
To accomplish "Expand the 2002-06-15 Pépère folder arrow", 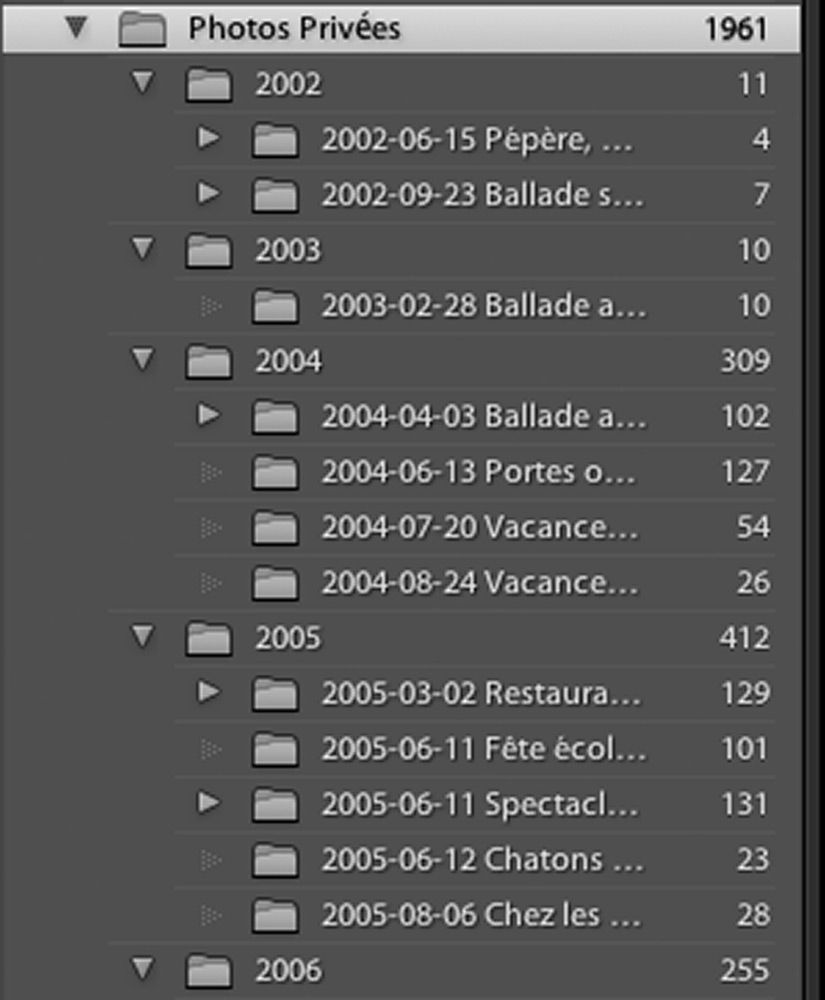I will click(208, 138).
